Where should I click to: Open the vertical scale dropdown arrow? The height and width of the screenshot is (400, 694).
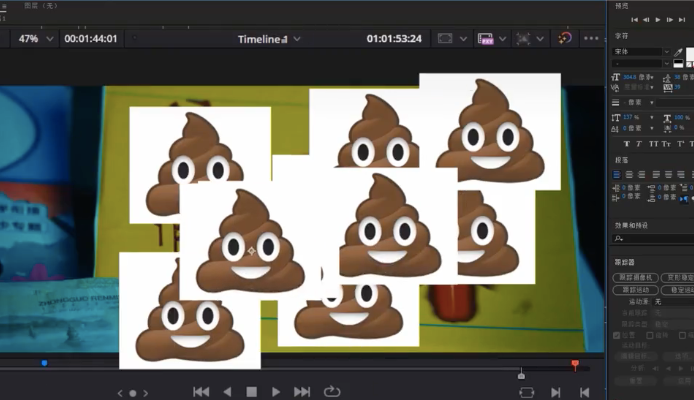(652, 118)
